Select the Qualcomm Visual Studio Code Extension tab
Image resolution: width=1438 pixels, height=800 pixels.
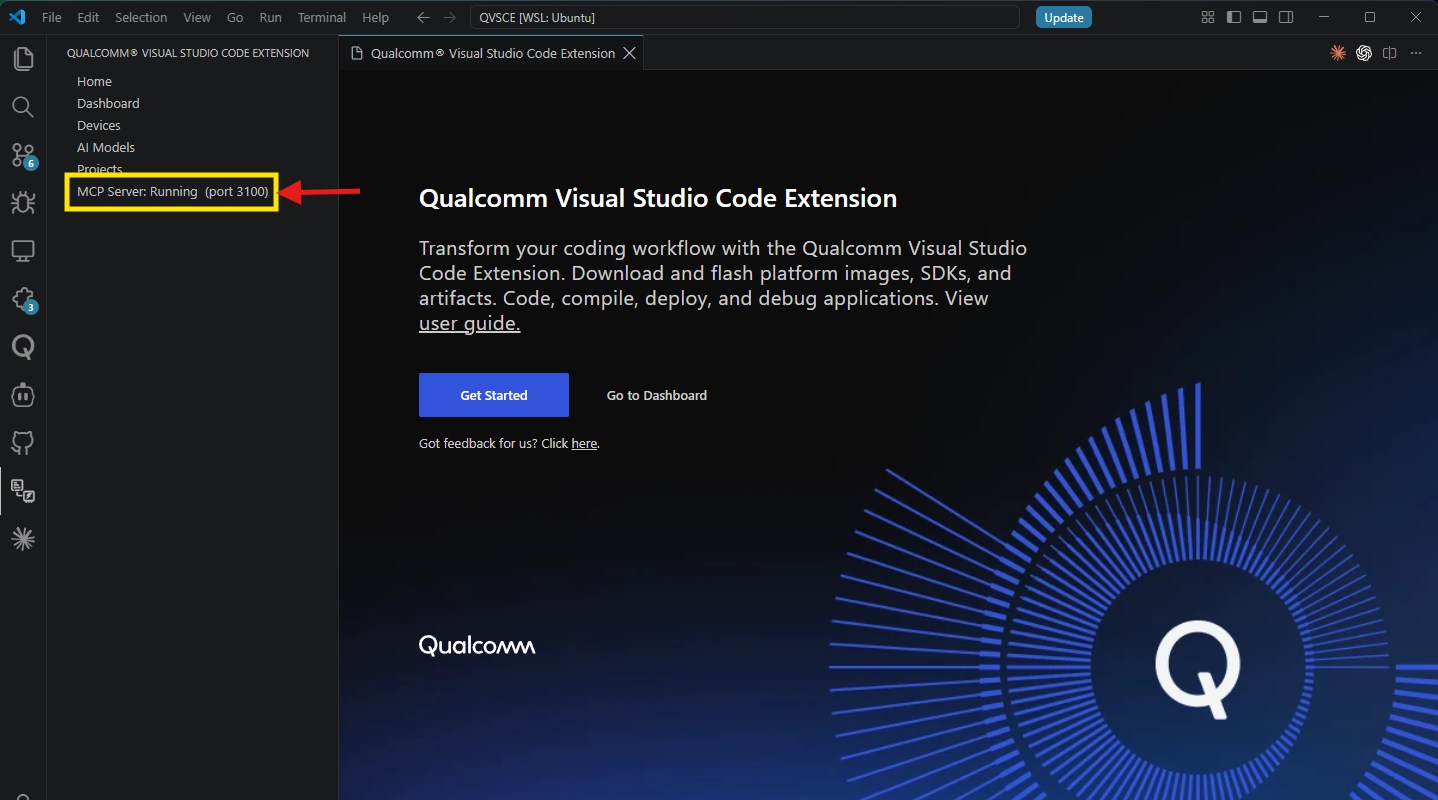[491, 53]
